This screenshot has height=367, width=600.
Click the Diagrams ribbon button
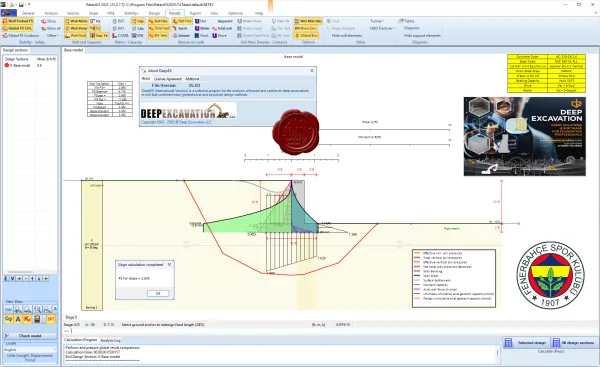[x=412, y=28]
